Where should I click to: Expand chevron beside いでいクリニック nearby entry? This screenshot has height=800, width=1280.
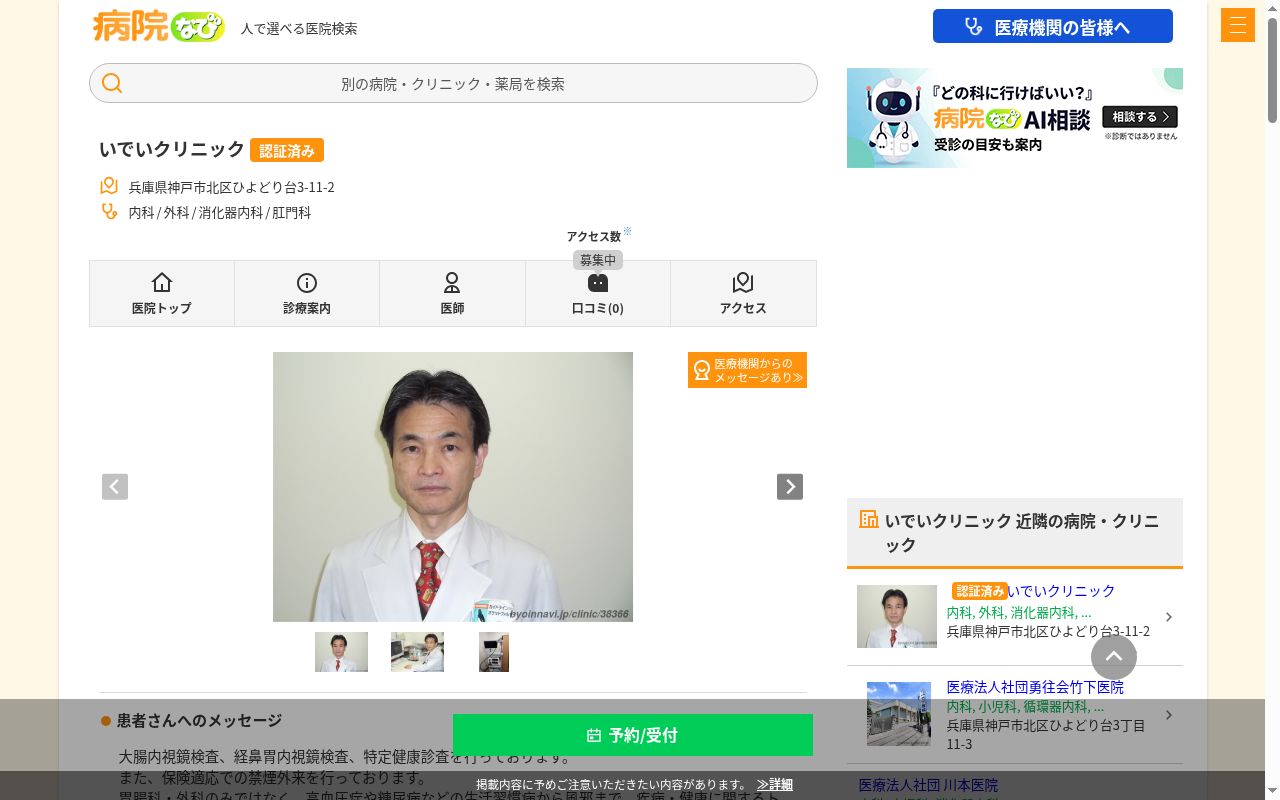point(1169,617)
